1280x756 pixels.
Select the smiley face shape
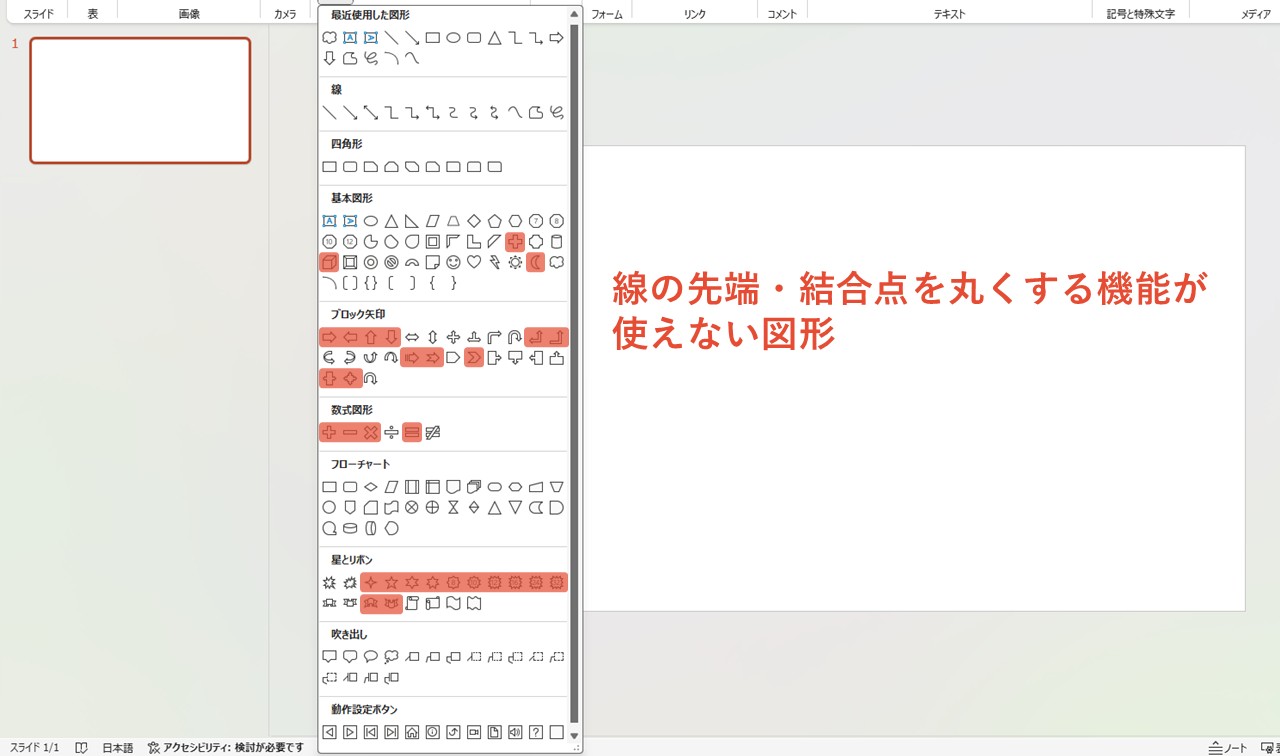pyautogui.click(x=452, y=263)
